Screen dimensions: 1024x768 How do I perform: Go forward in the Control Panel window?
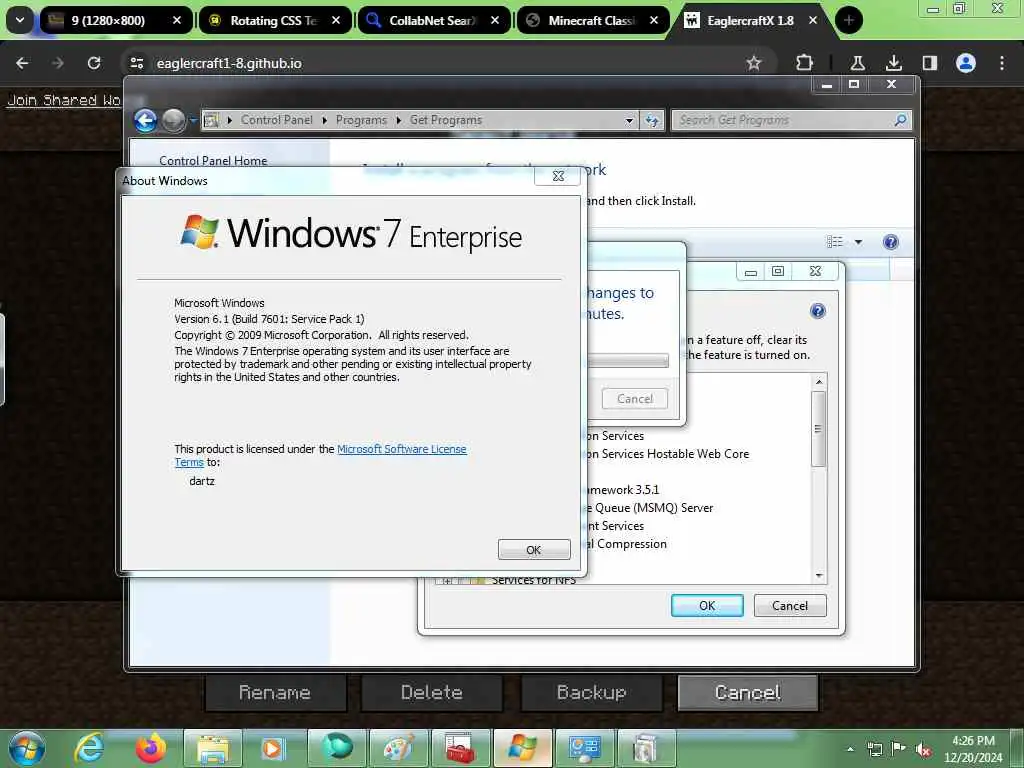174,120
